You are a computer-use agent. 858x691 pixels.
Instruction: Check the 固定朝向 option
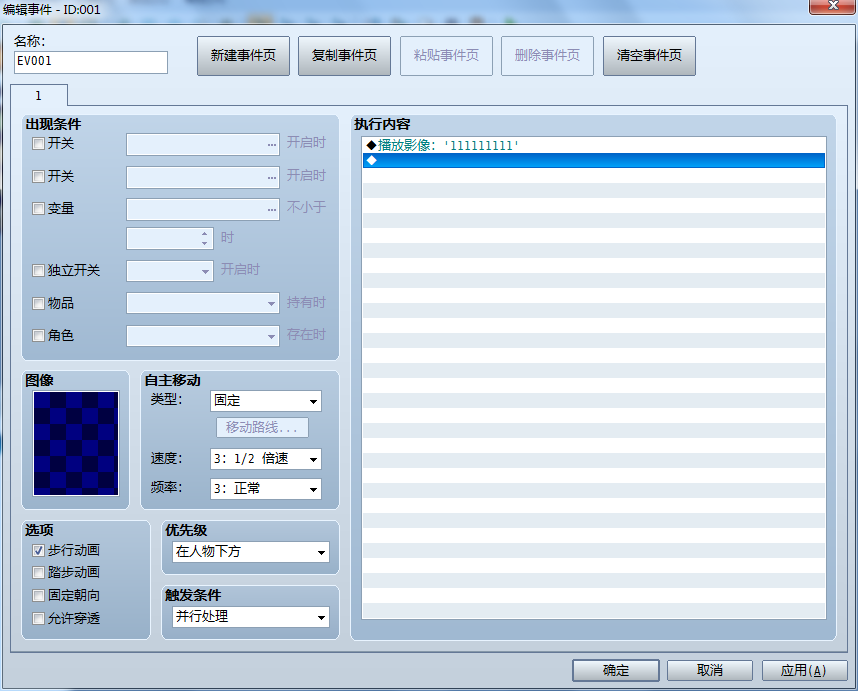tap(38, 595)
